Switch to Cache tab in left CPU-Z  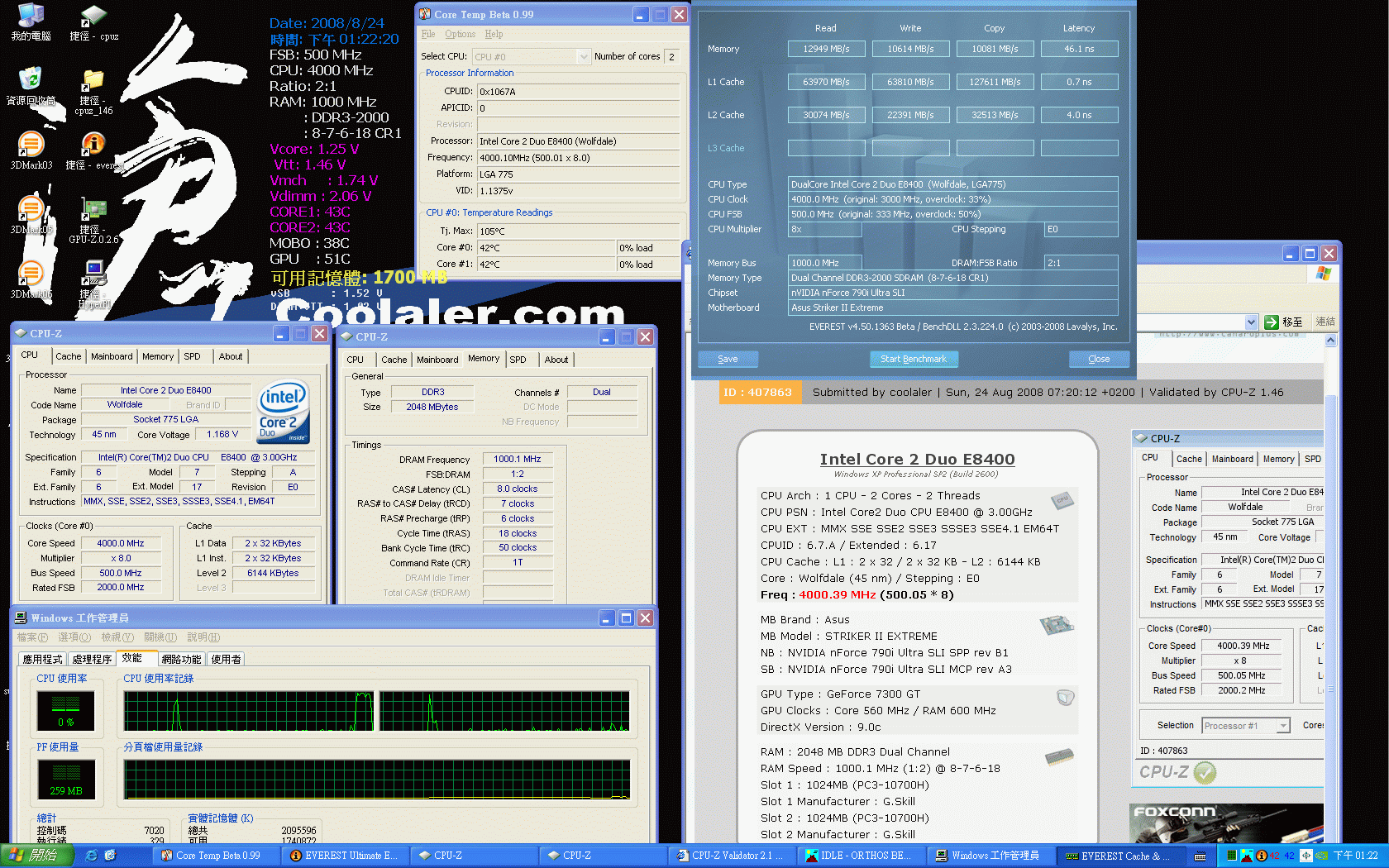point(69,356)
